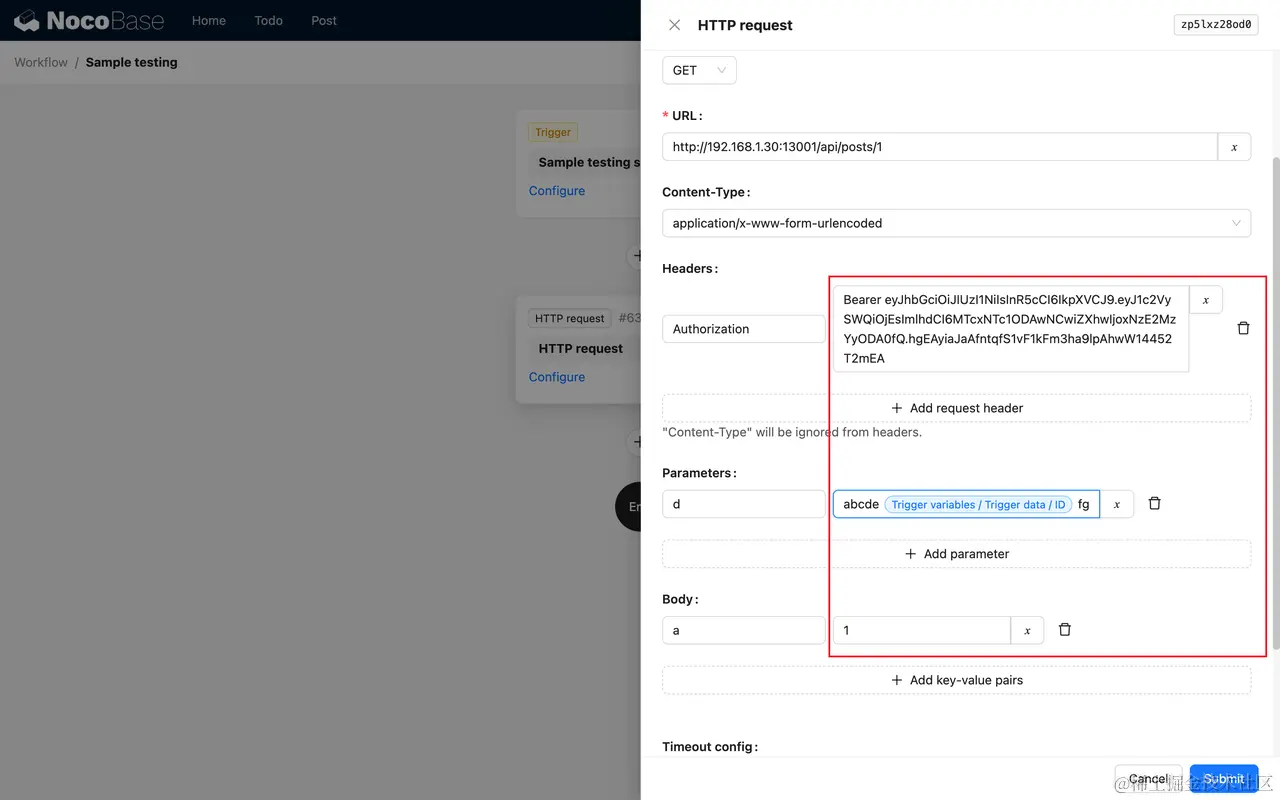
Task: Delete the parameter d row
Action: 1154,504
